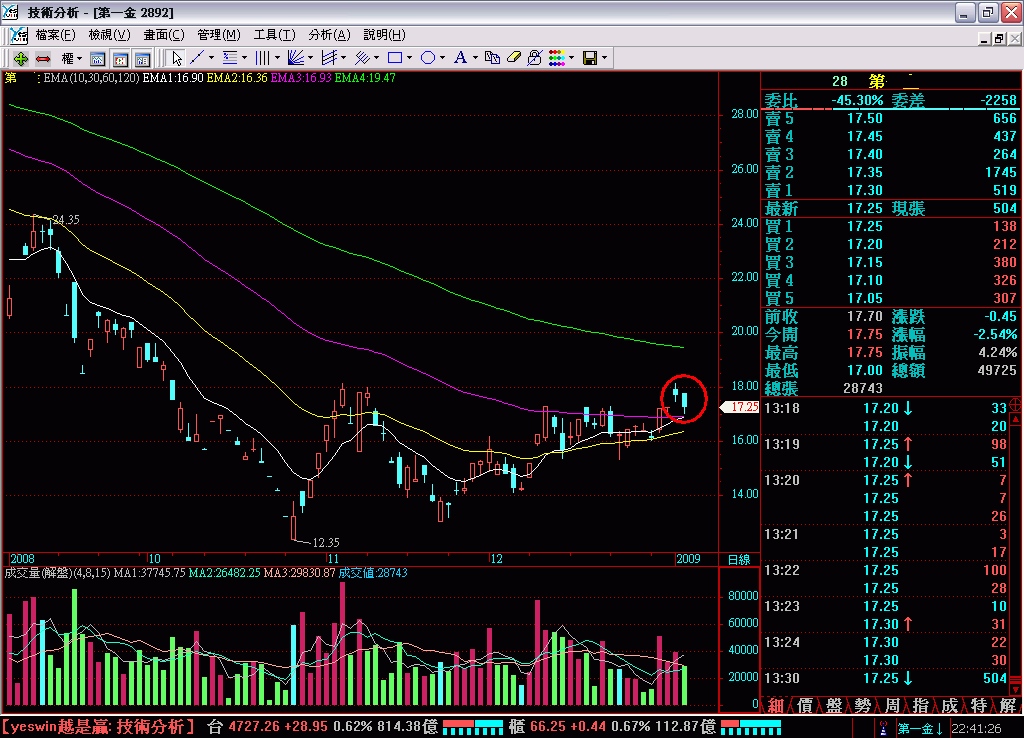Click the crossed-out lock icon
Image resolution: width=1024 pixels, height=738 pixels.
(x=535, y=58)
